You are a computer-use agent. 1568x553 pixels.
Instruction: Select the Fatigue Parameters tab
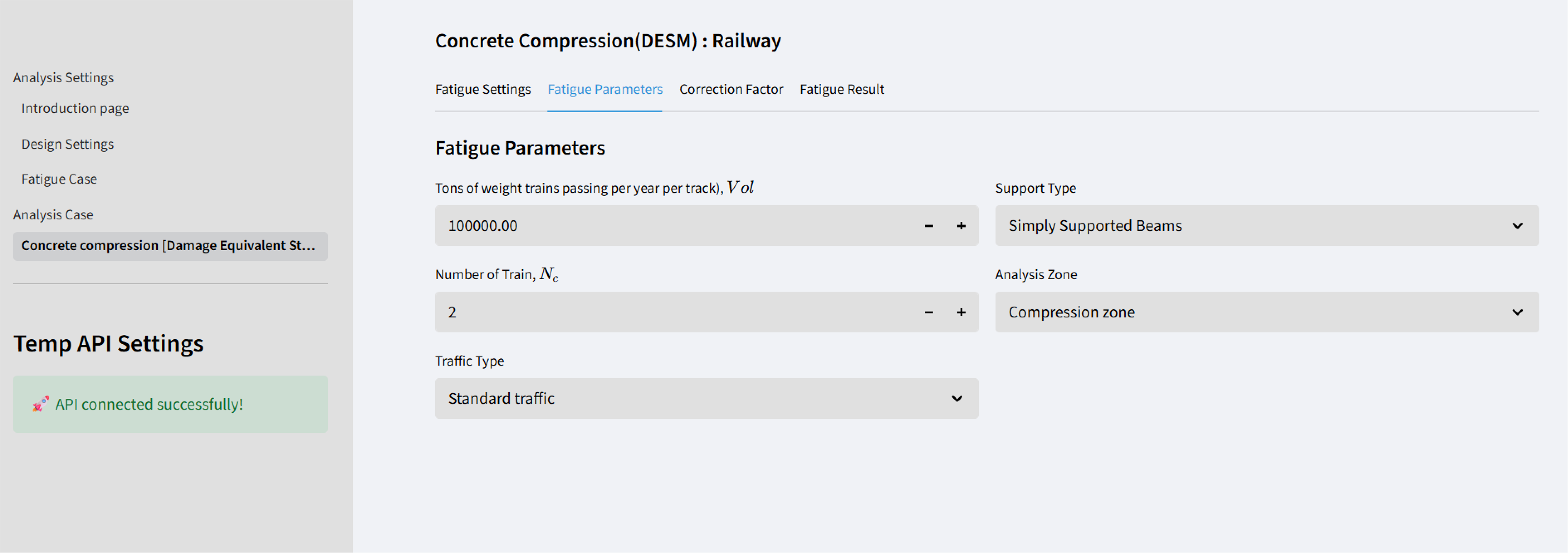[x=604, y=89]
